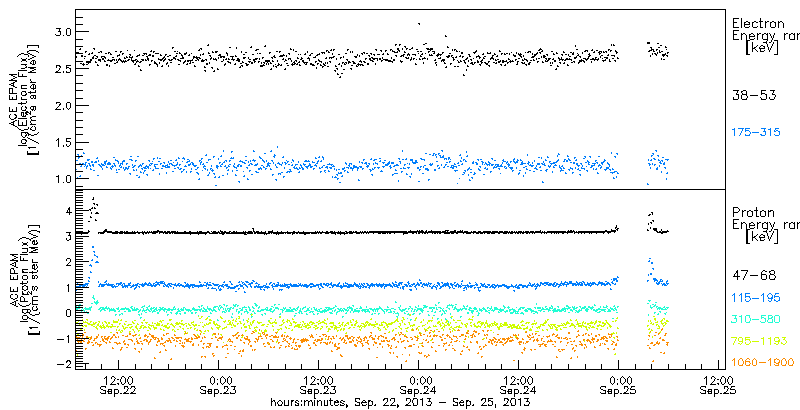Click the 1.5 tick on electron flux axis

pos(61,142)
